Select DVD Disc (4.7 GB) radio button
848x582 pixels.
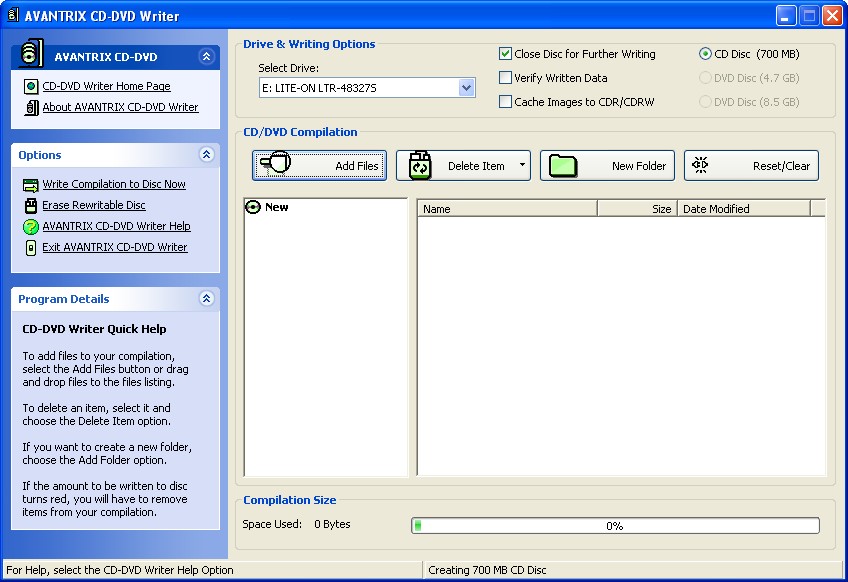pyautogui.click(x=705, y=78)
